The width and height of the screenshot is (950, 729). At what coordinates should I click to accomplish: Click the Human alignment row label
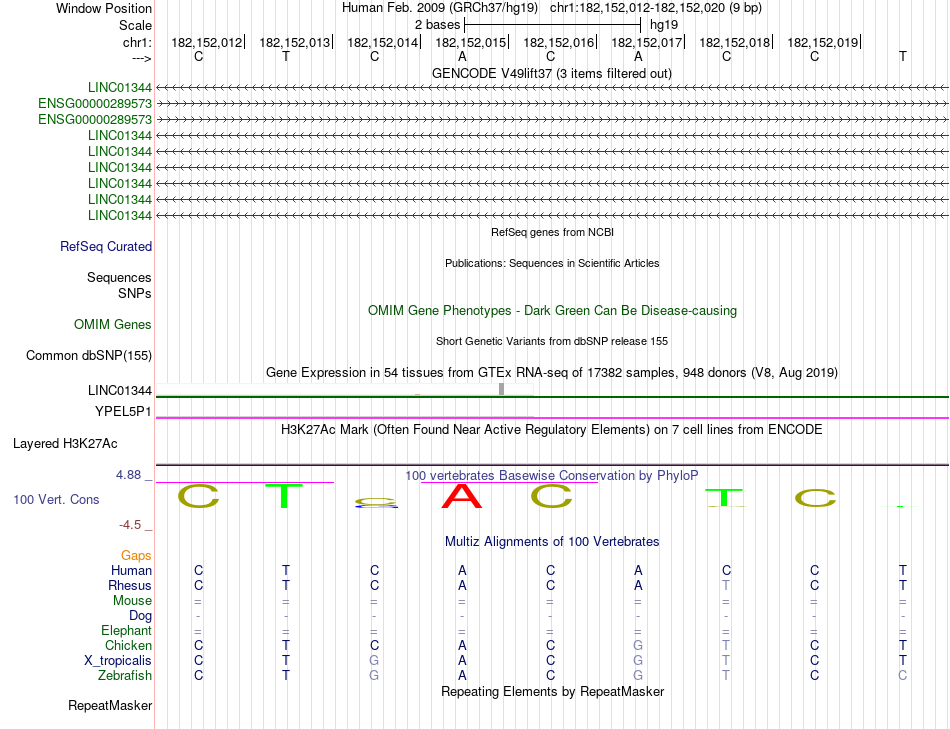coord(131,570)
